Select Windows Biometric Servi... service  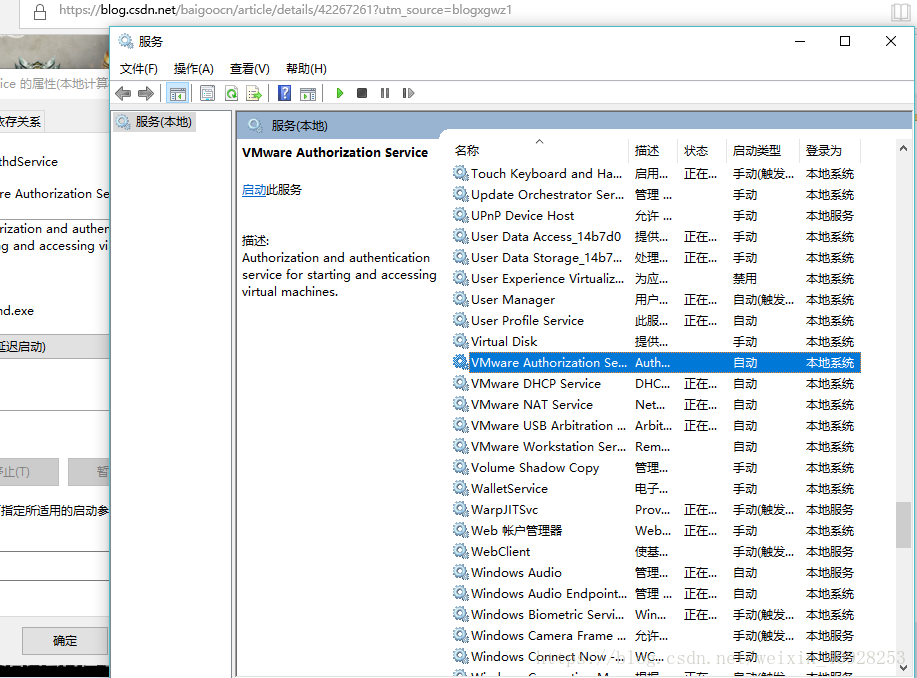coord(656,615)
